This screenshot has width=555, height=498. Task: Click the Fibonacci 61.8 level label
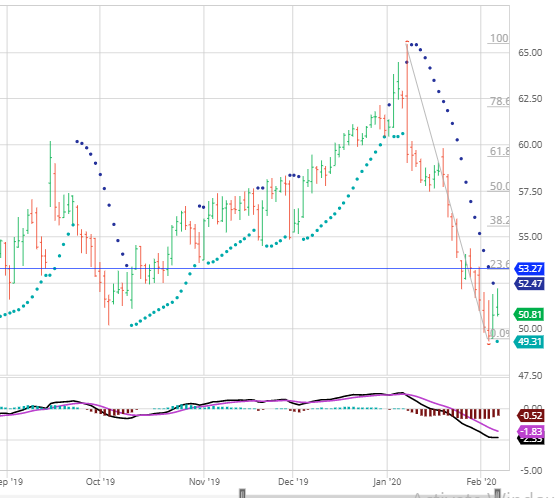(x=499, y=151)
